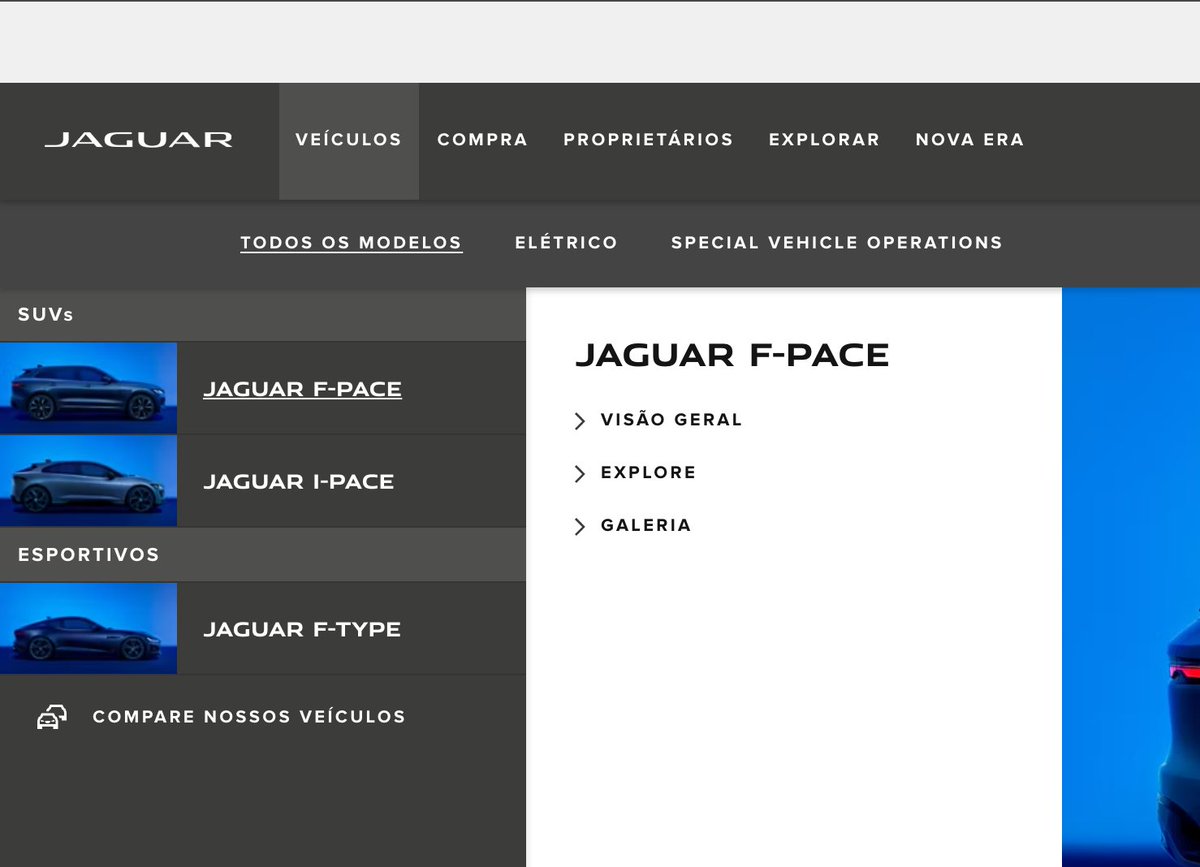Open the Proprietários menu
The width and height of the screenshot is (1200, 867).
click(x=648, y=141)
